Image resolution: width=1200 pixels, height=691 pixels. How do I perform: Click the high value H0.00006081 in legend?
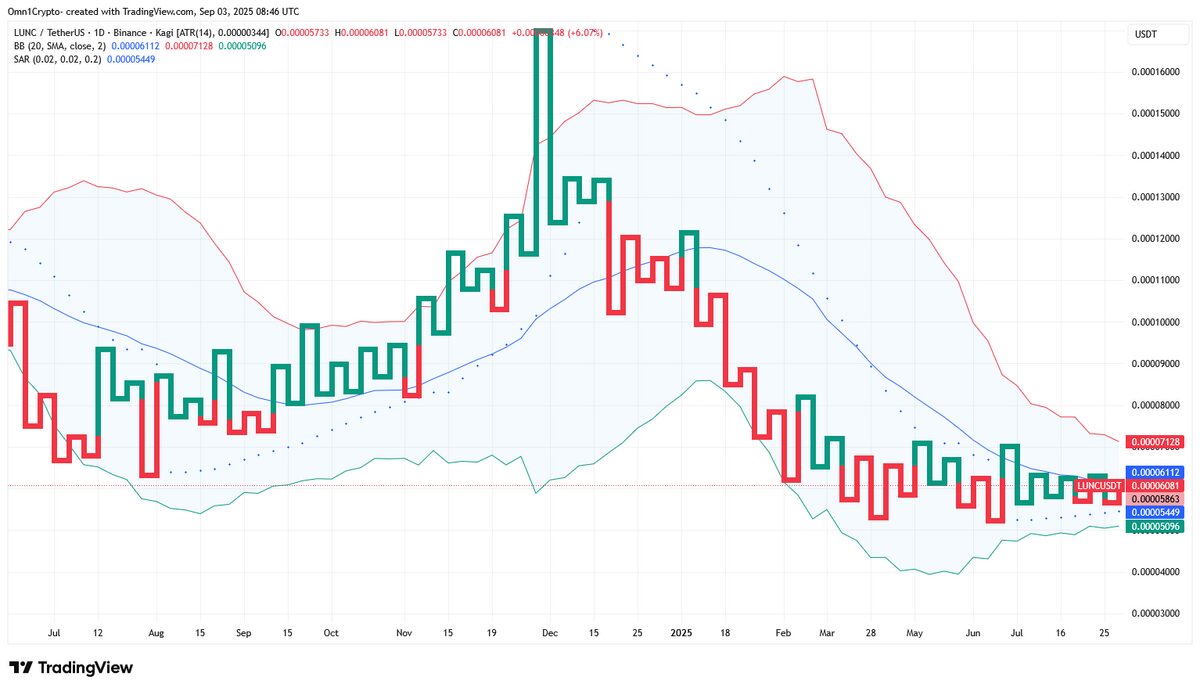click(x=363, y=34)
